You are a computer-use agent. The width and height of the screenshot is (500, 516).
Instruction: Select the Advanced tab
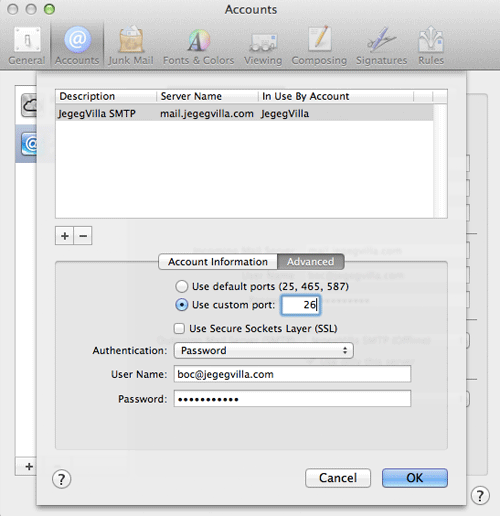pos(311,262)
